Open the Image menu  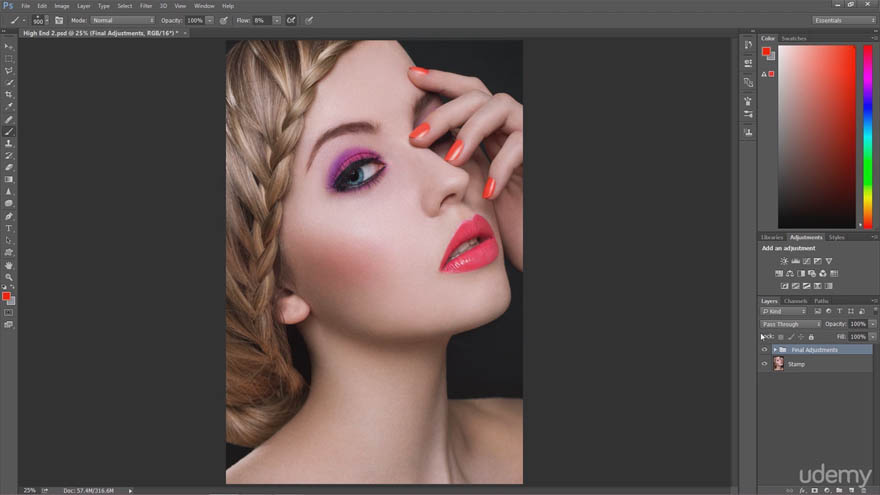tap(62, 6)
